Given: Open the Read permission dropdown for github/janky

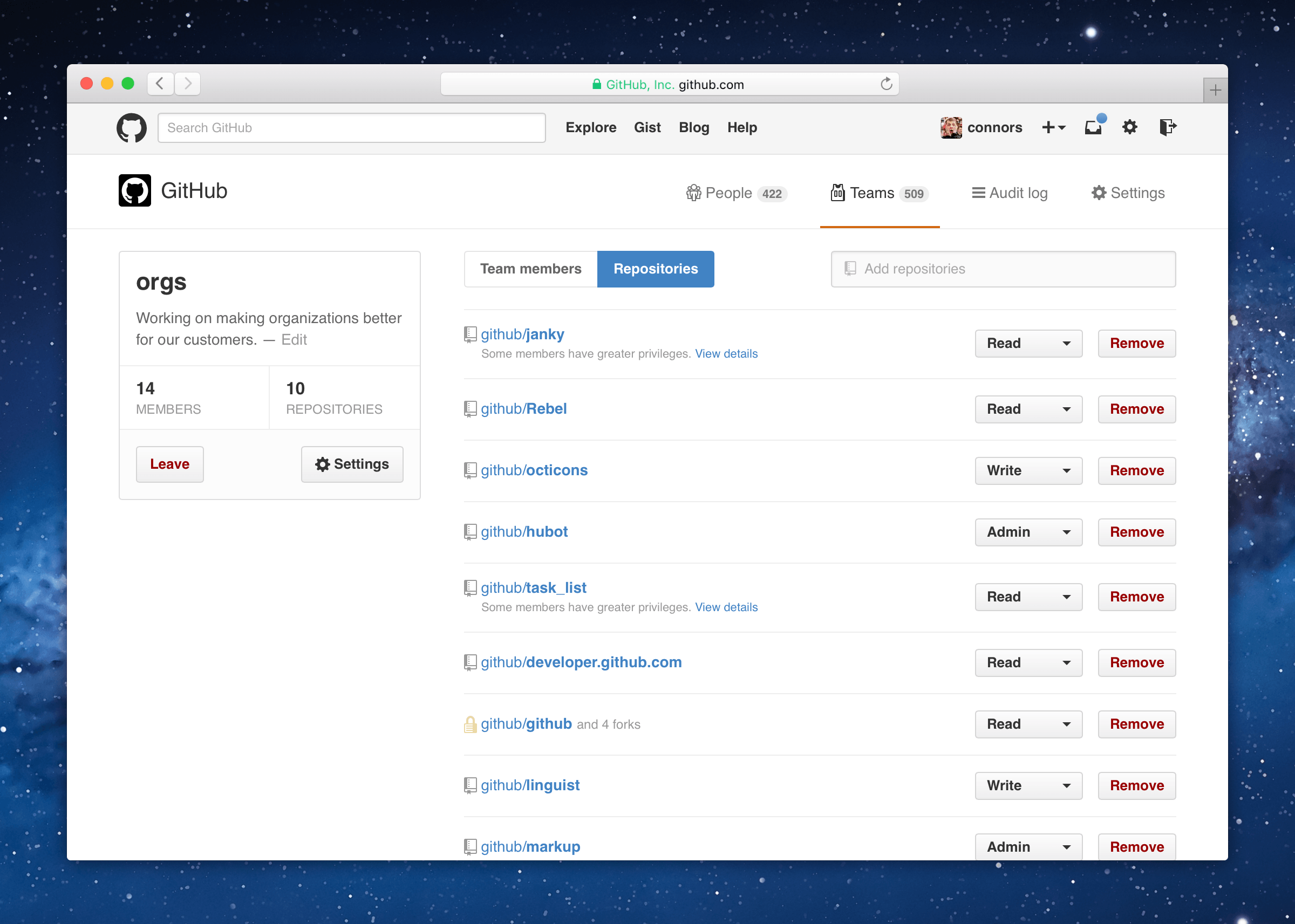Looking at the screenshot, I should (1028, 343).
